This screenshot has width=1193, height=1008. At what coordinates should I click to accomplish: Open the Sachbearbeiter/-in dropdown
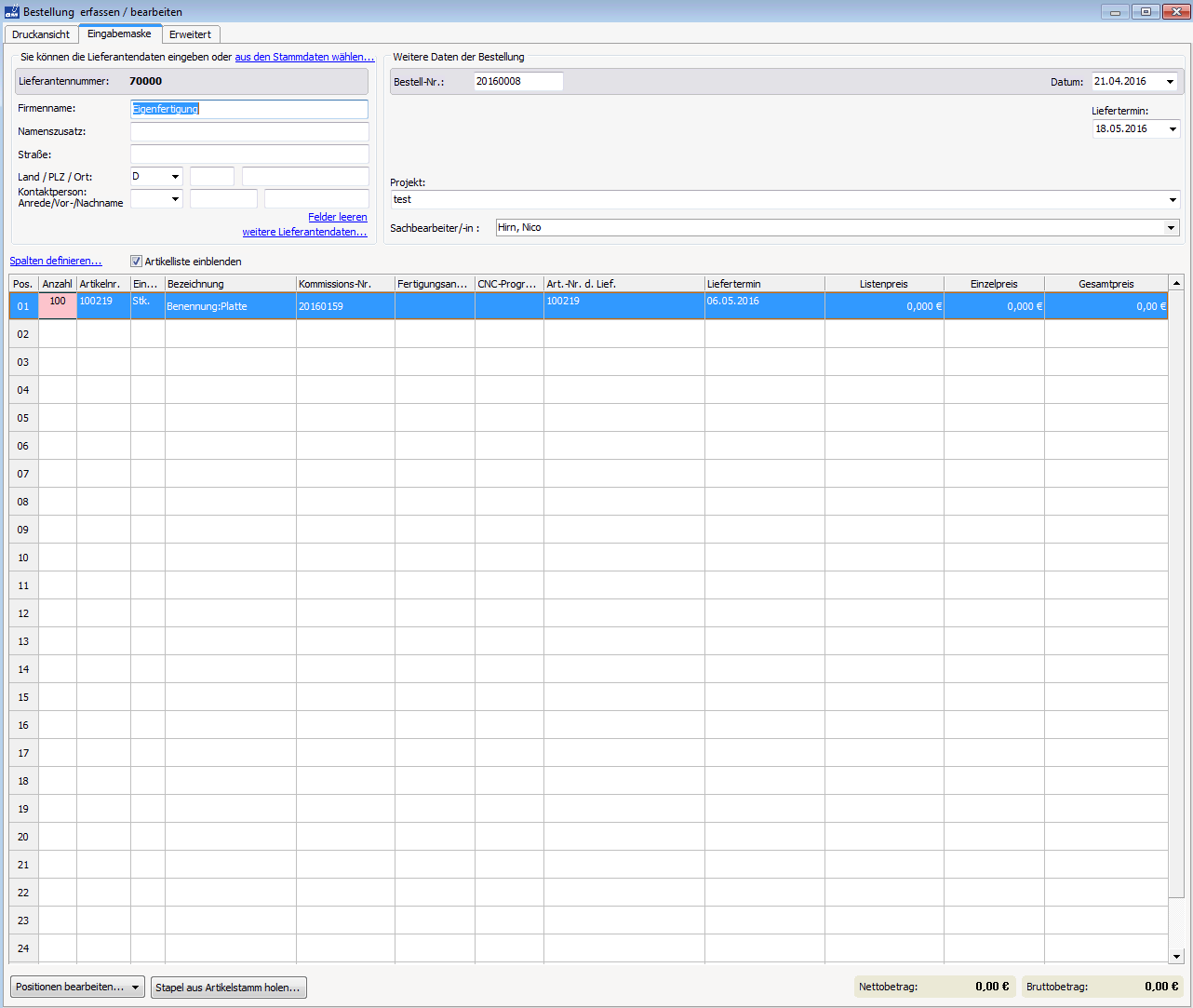[1172, 228]
